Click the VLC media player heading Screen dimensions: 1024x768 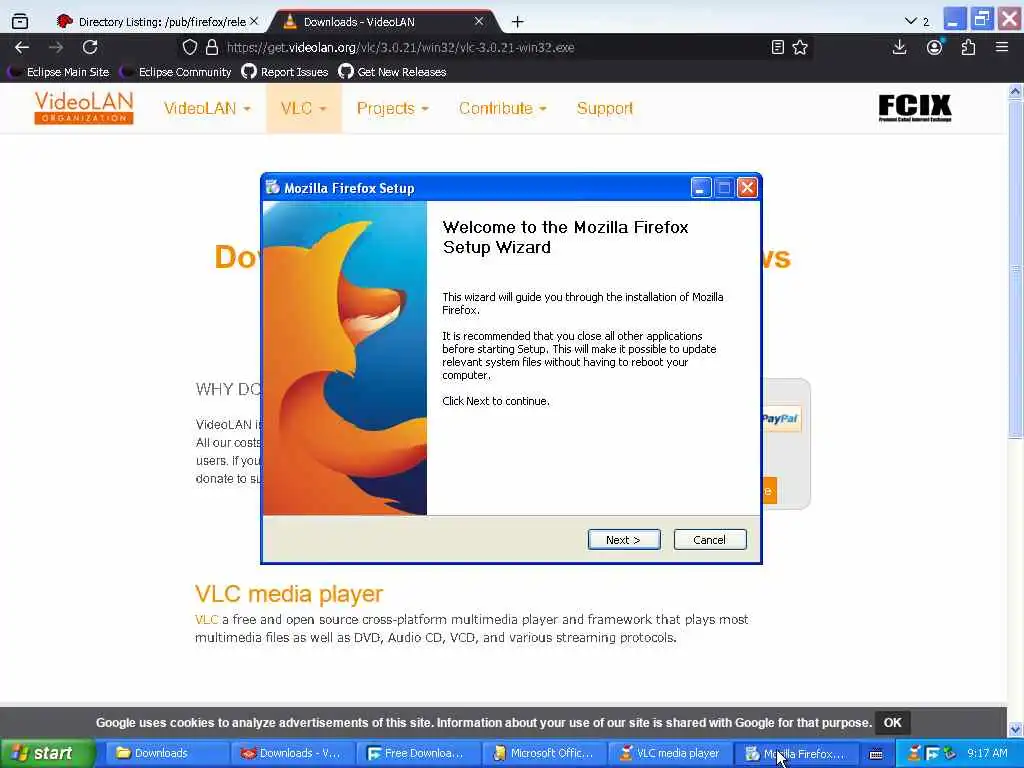point(289,594)
